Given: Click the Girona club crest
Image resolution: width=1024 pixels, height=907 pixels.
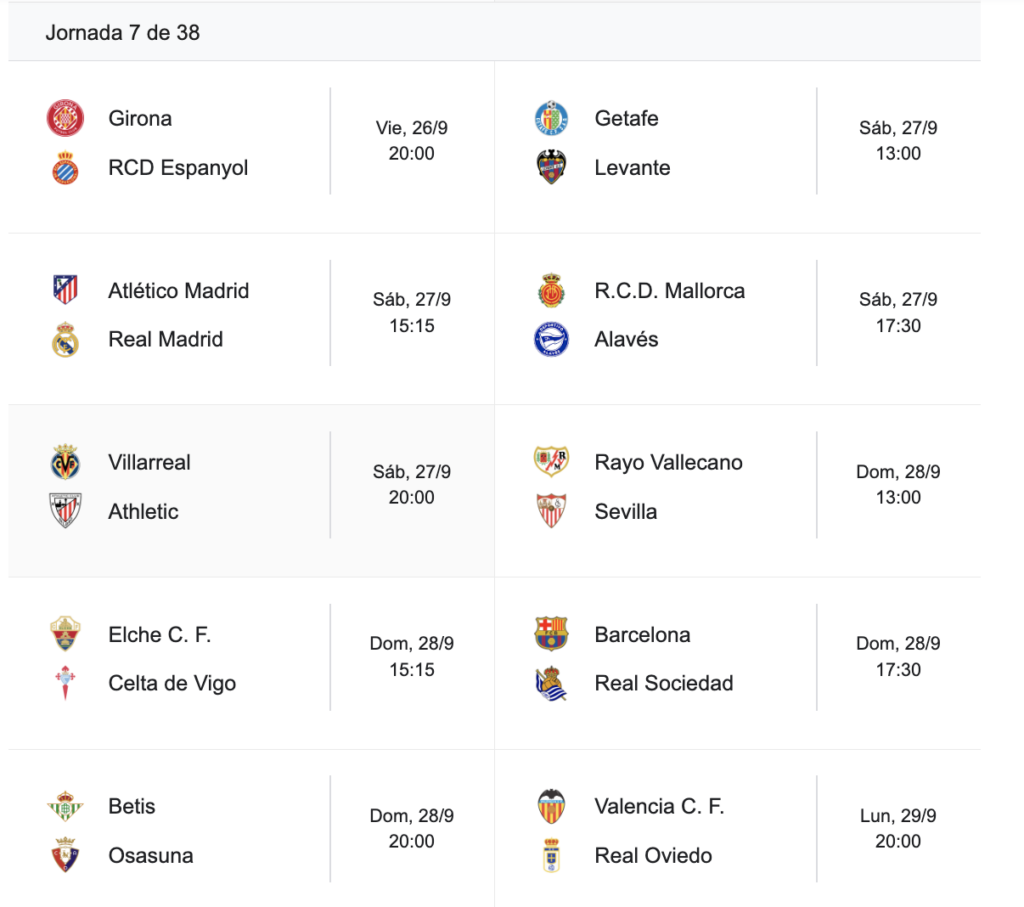Looking at the screenshot, I should (x=65, y=118).
